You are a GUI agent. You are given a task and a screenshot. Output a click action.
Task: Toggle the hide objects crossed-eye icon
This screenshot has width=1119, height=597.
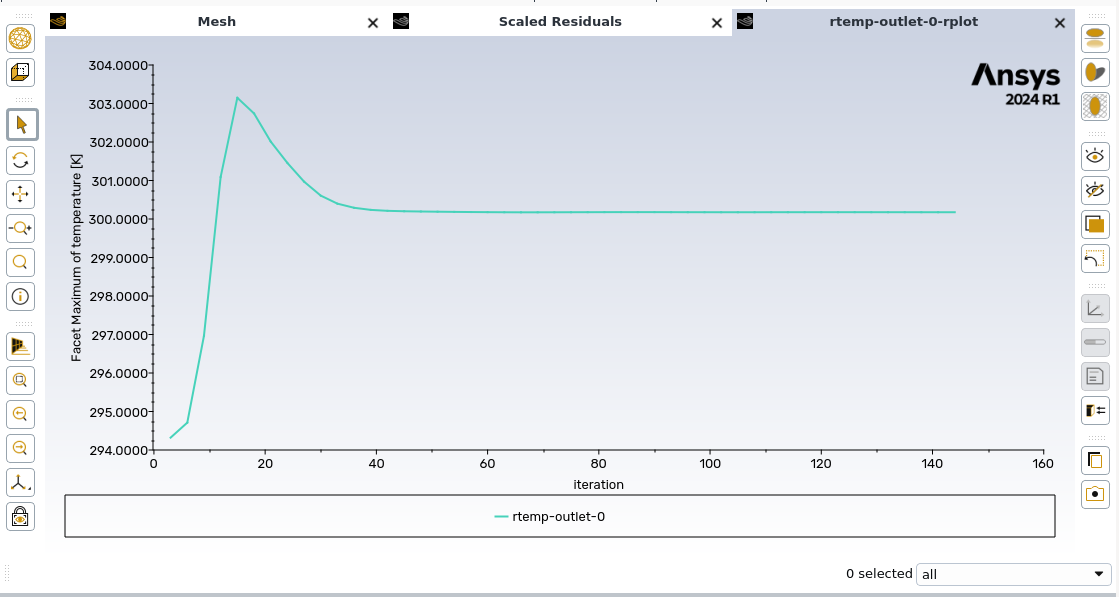1096,190
